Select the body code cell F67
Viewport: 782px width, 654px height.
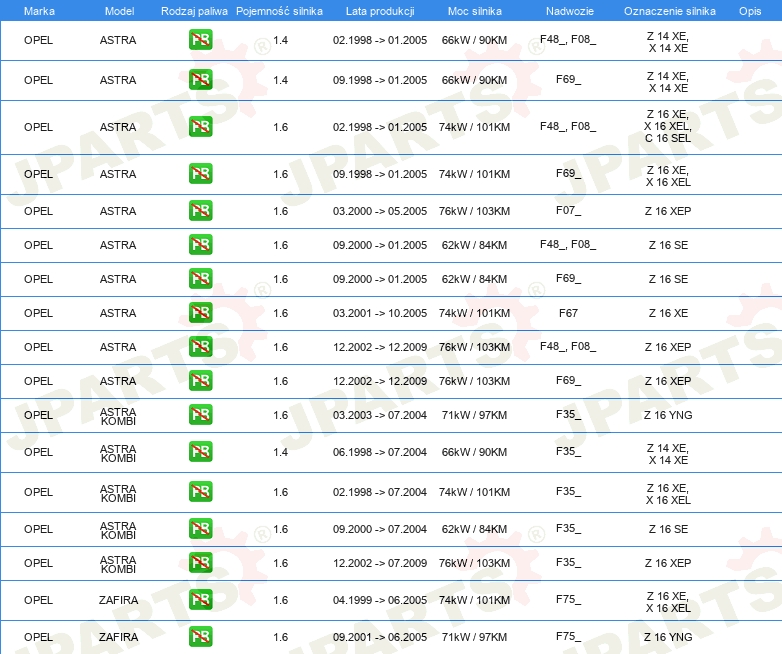click(x=568, y=313)
